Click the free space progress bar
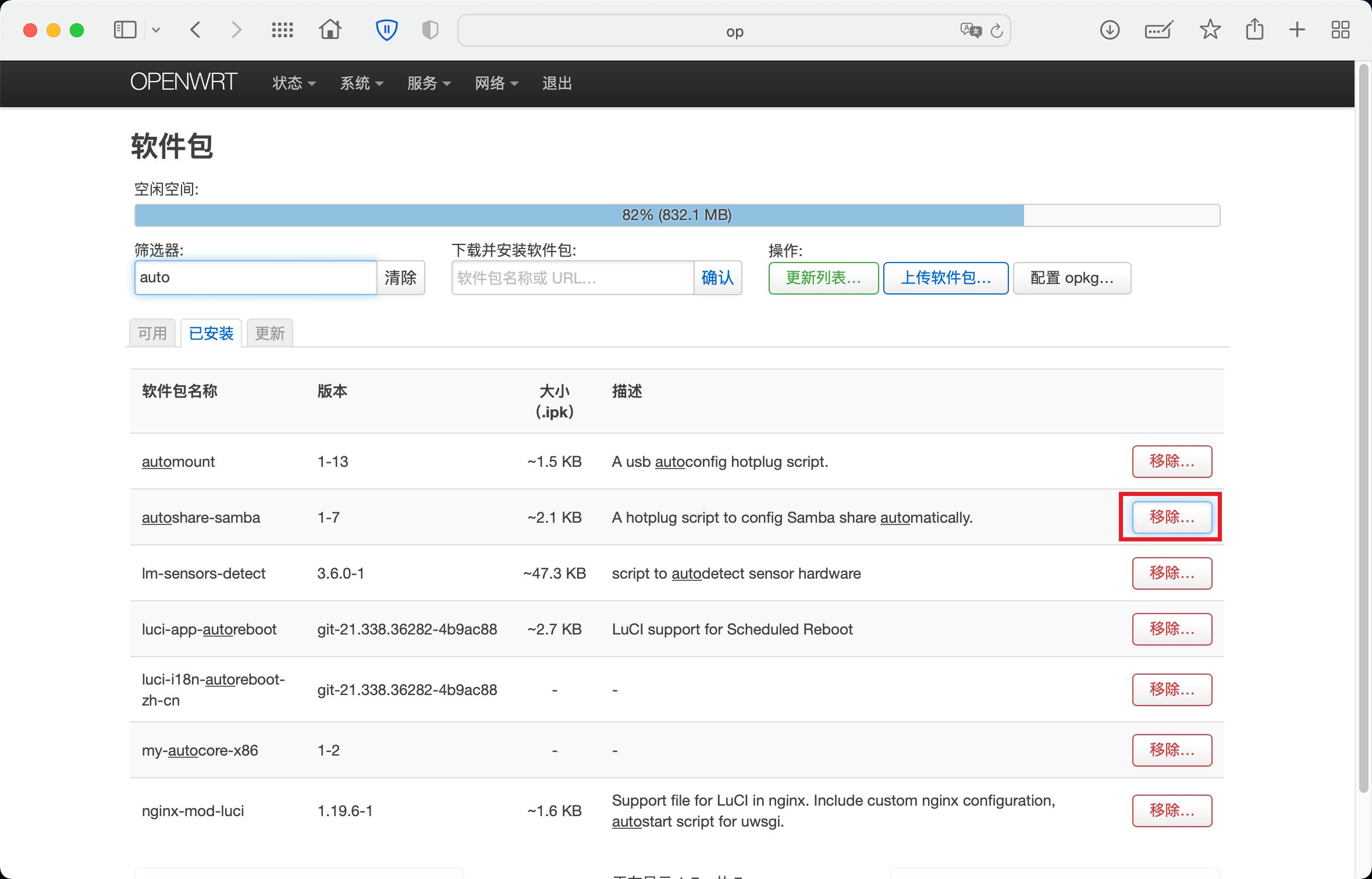Screen dimensions: 1372x879 point(677,215)
